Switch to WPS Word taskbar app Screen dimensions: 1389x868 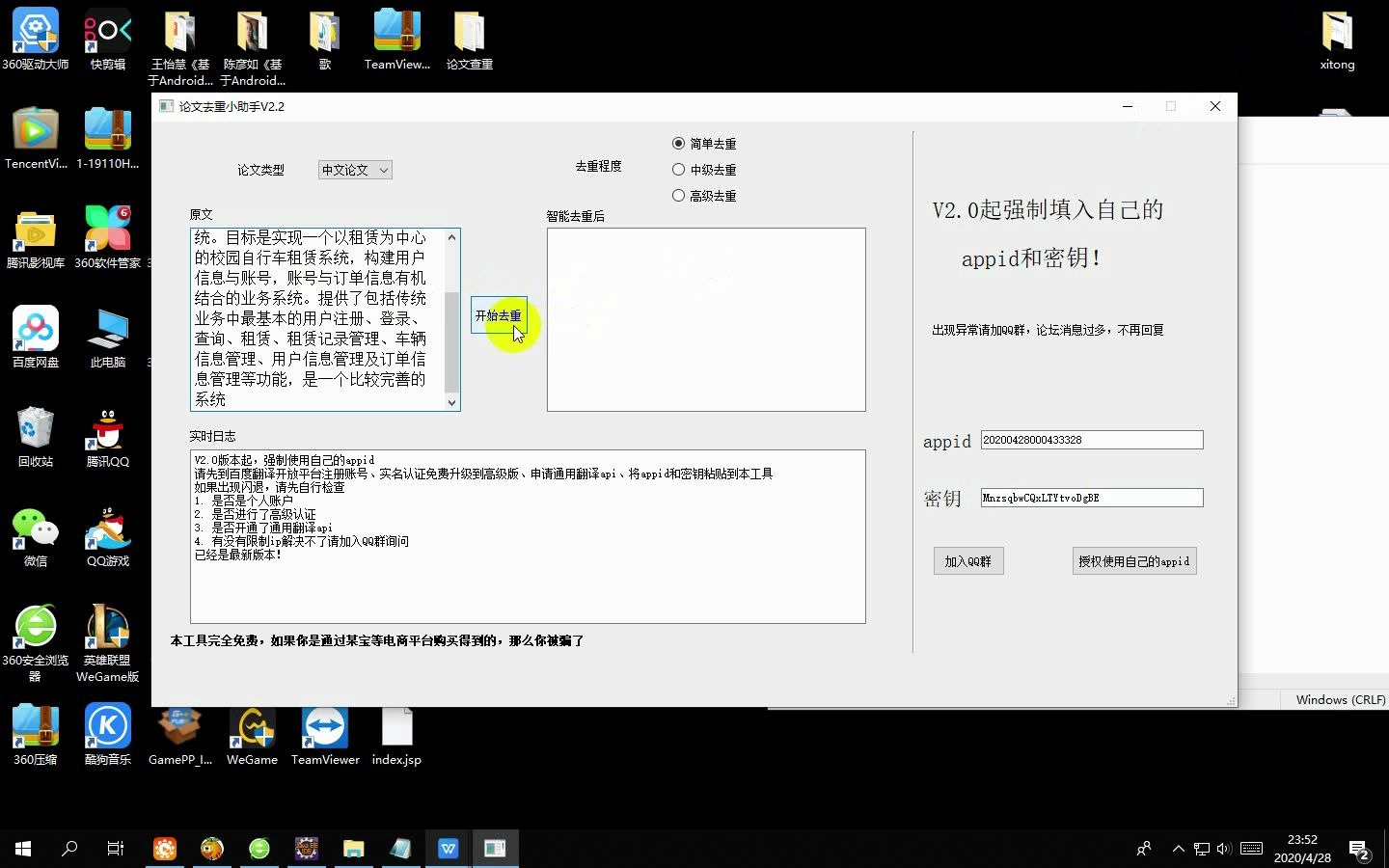(449, 849)
